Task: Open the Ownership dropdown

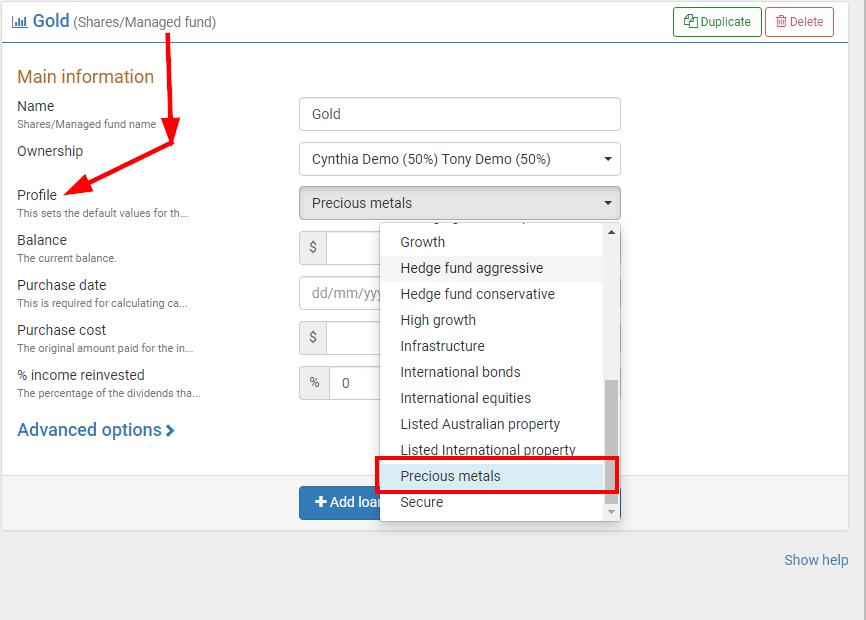Action: pos(459,159)
